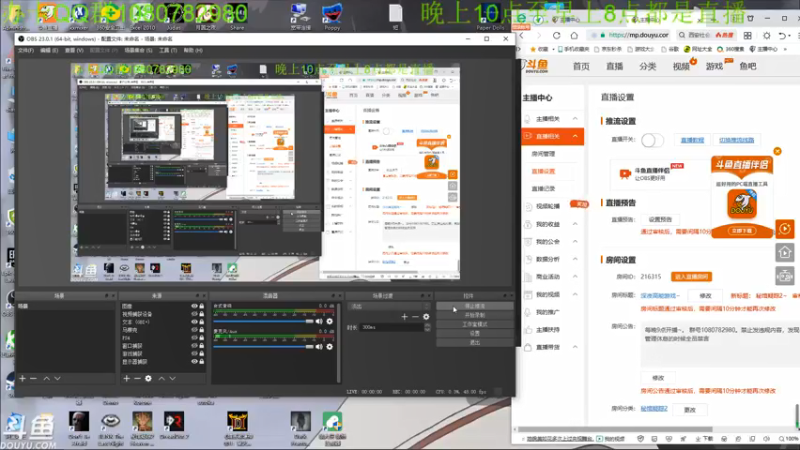800x450 pixels.
Task: Add a new scene with the plus icon
Action: (x=22, y=379)
